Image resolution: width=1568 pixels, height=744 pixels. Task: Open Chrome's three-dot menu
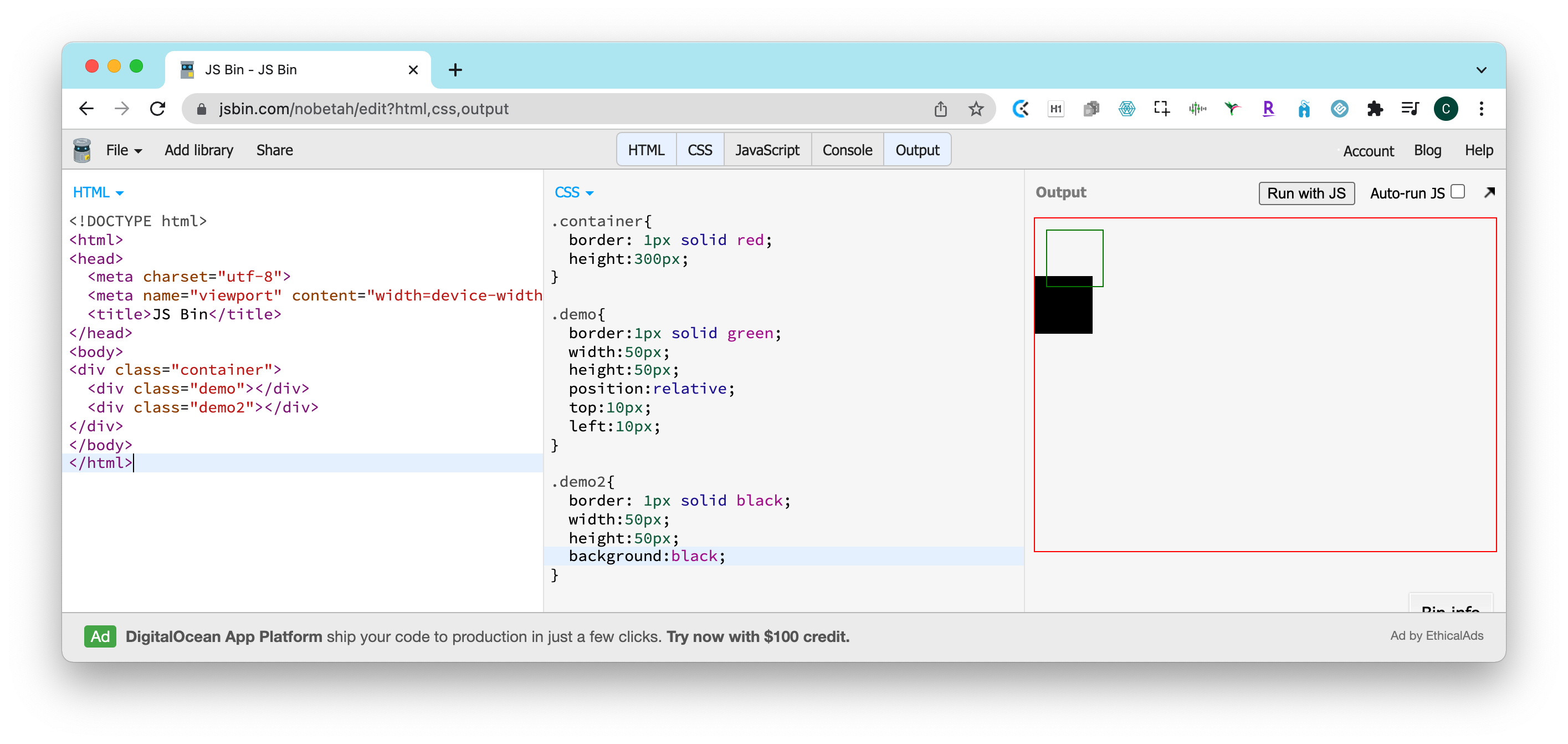pos(1481,109)
